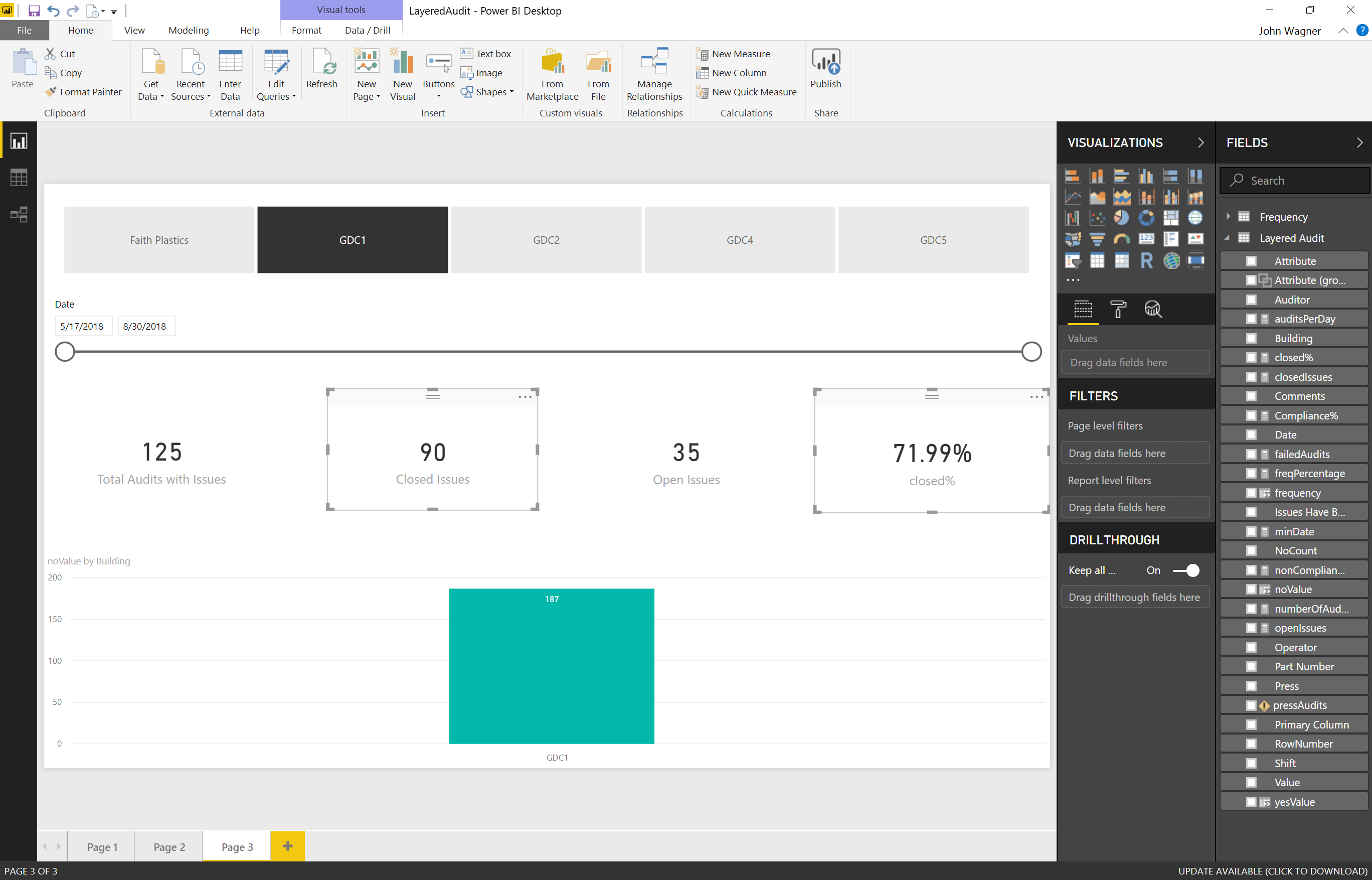1372x880 pixels.
Task: Choose the gauge visualization
Action: [x=1121, y=239]
